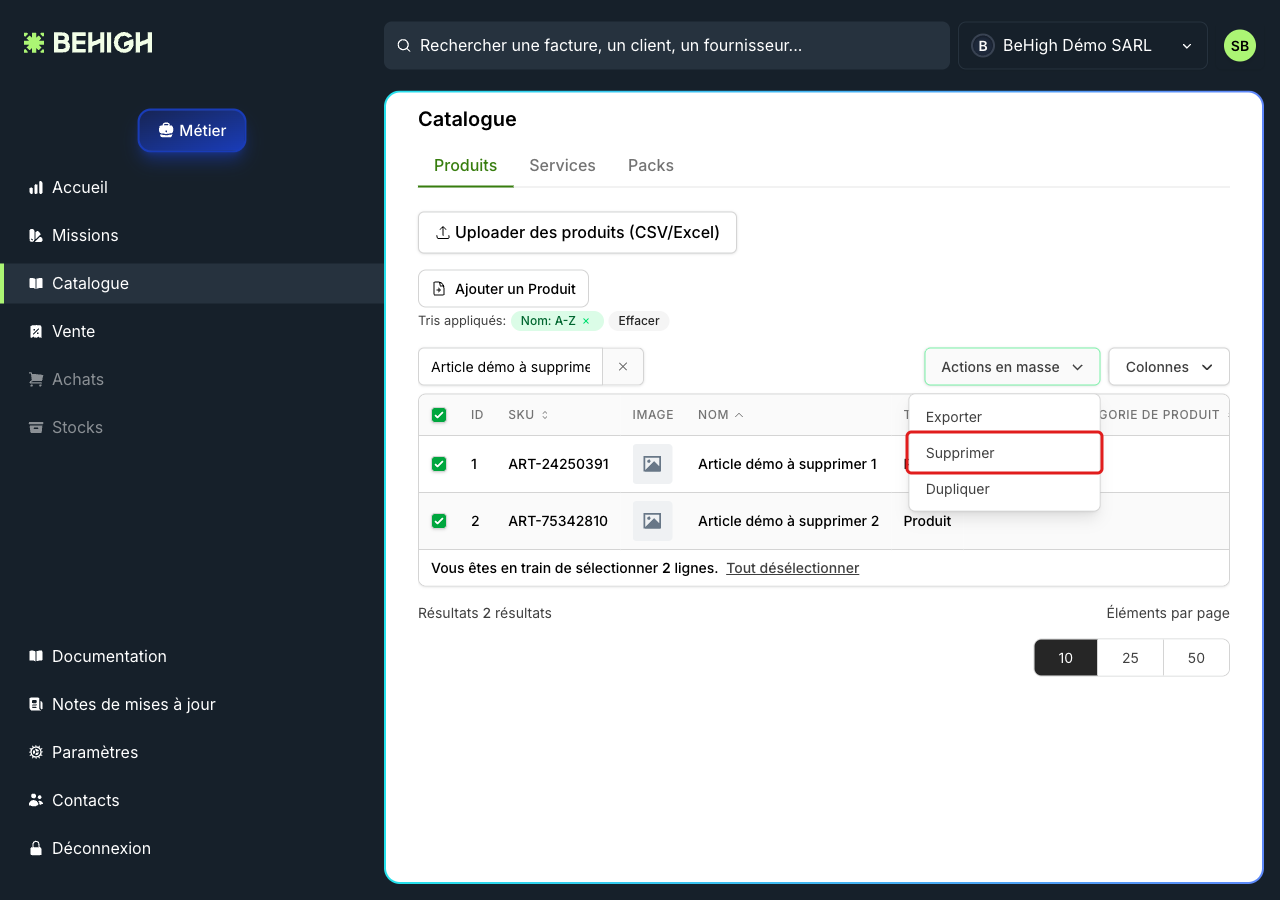
Task: Click the Stocks box icon
Action: (36, 427)
